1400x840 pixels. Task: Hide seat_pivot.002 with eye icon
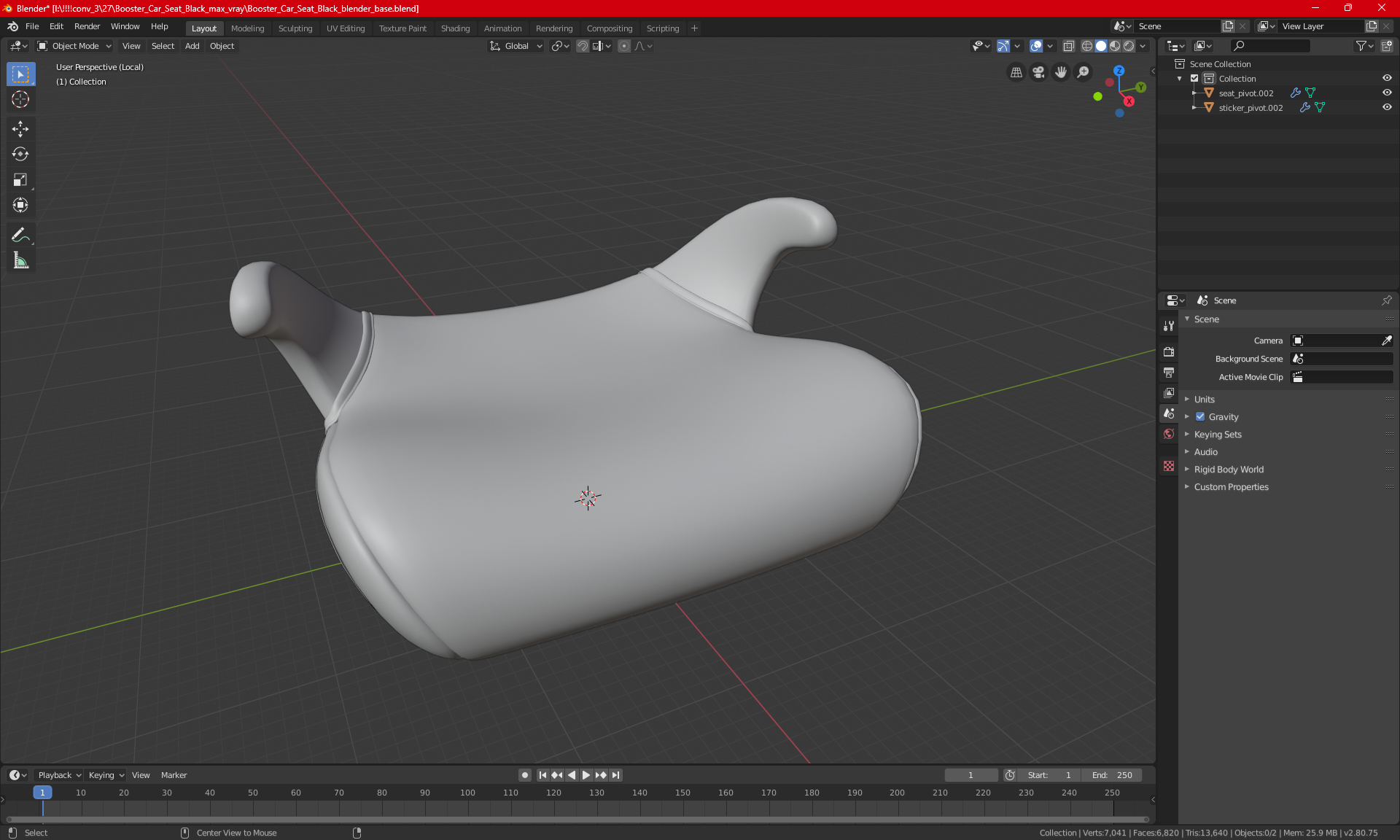point(1387,93)
